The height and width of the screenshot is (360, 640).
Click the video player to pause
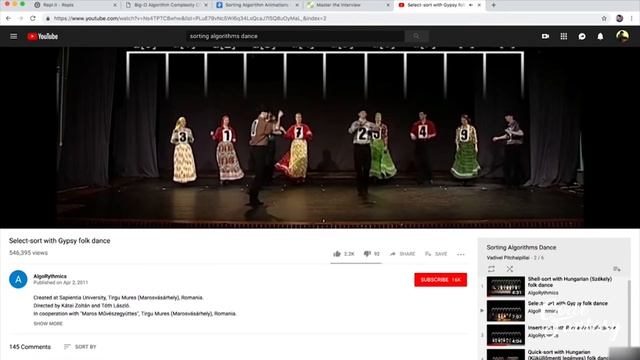coord(320,138)
